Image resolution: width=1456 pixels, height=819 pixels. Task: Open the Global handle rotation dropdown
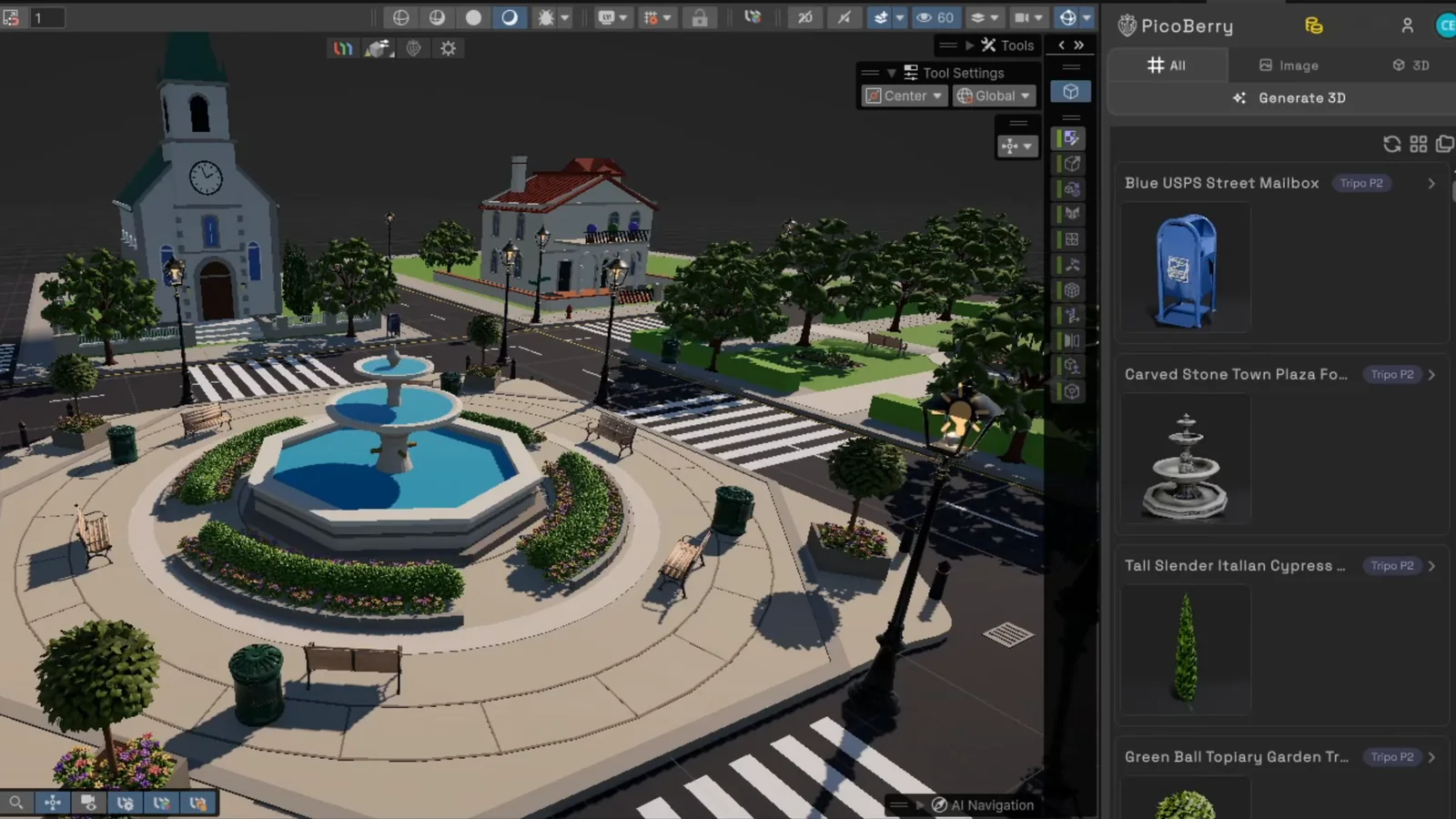coord(994,96)
